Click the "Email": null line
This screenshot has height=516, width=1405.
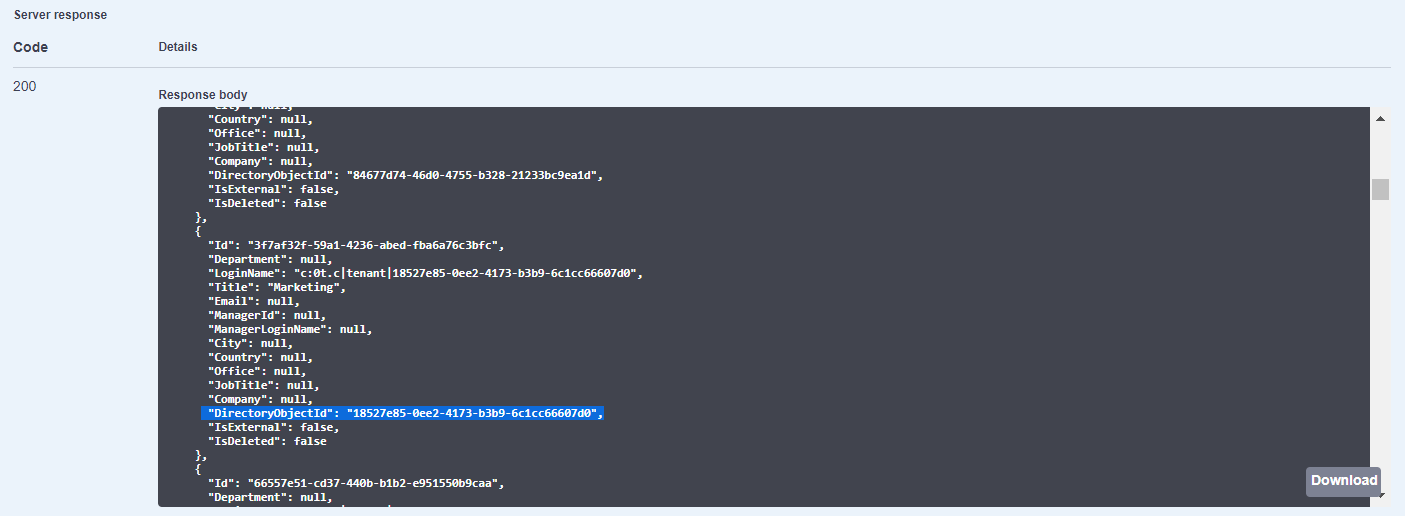(x=253, y=301)
